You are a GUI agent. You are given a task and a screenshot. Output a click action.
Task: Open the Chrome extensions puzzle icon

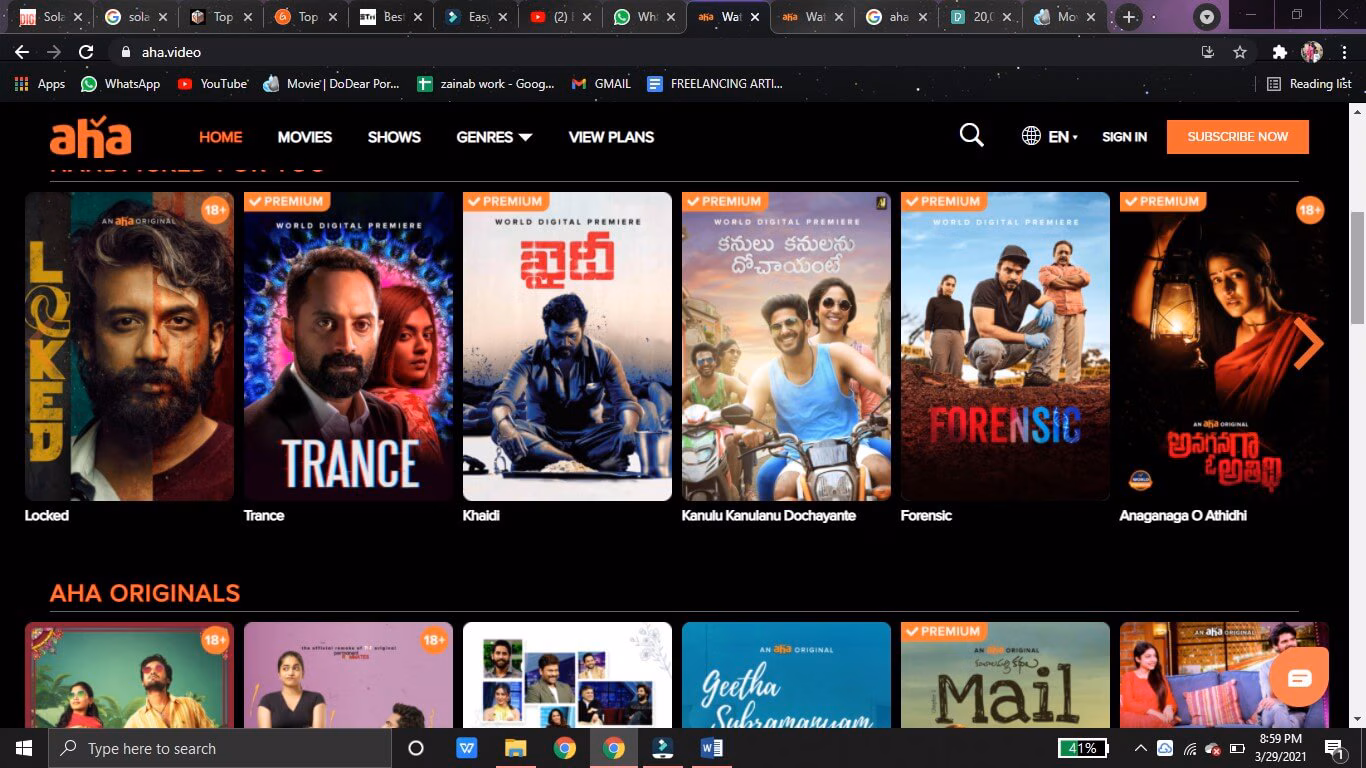(1279, 52)
